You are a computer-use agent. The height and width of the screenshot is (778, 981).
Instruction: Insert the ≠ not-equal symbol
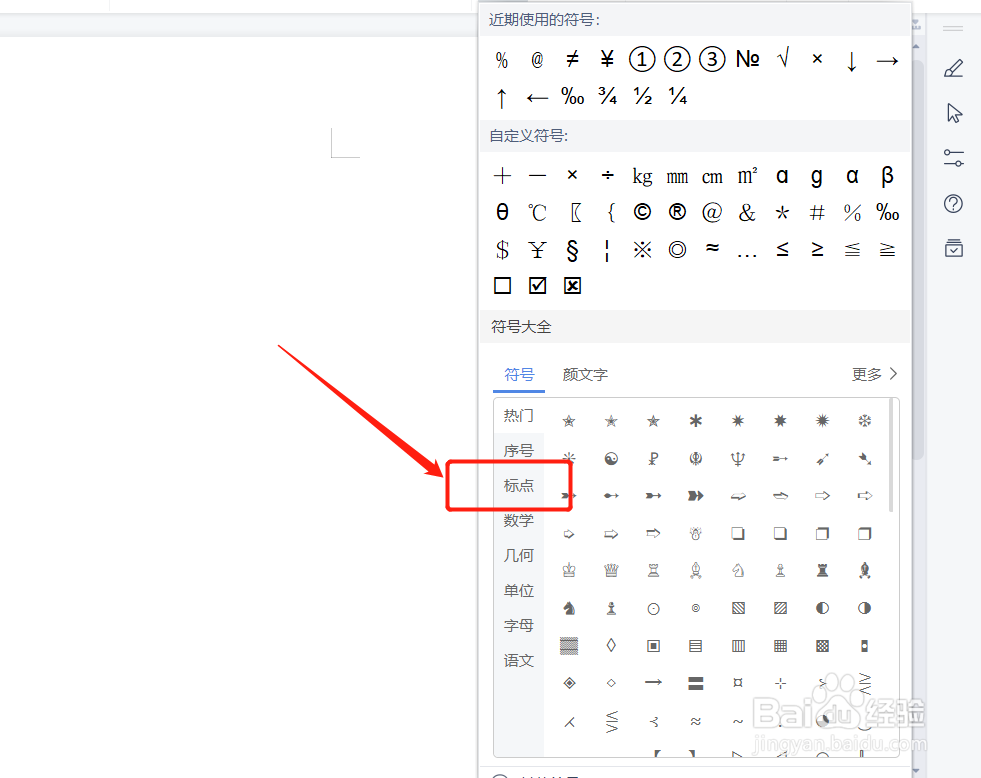tap(572, 60)
